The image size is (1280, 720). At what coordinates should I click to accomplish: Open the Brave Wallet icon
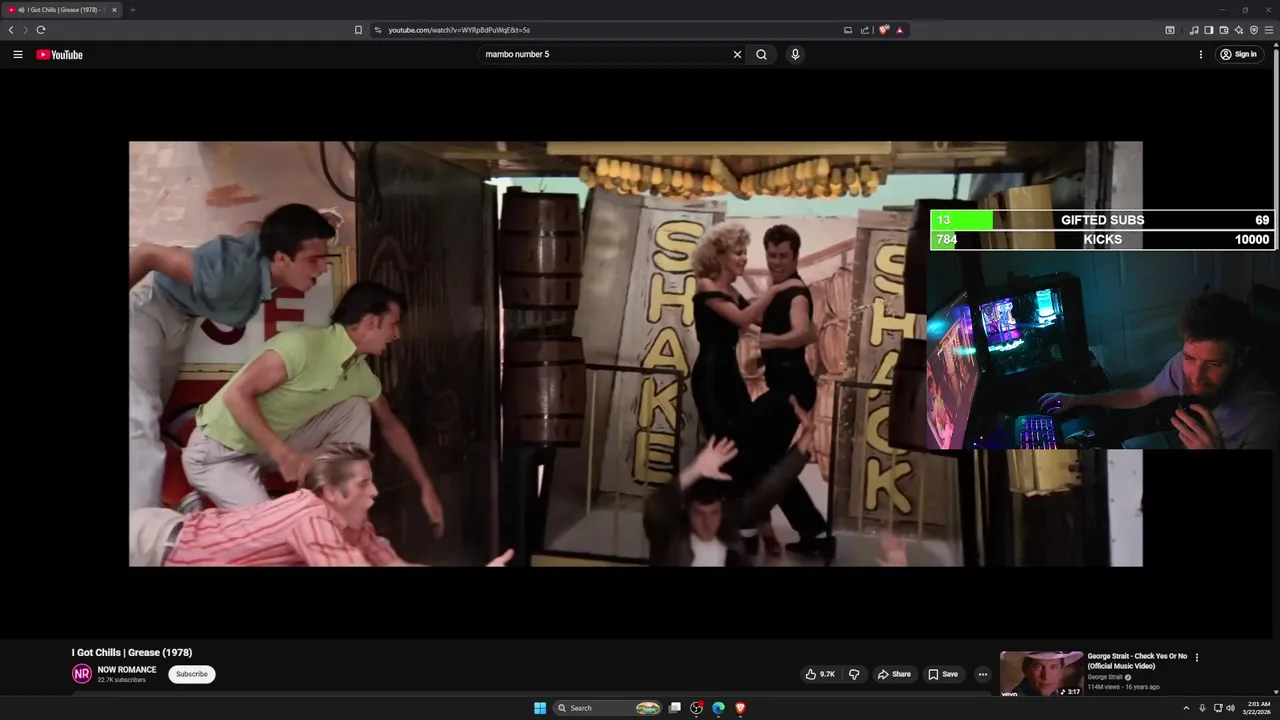click(x=1224, y=30)
